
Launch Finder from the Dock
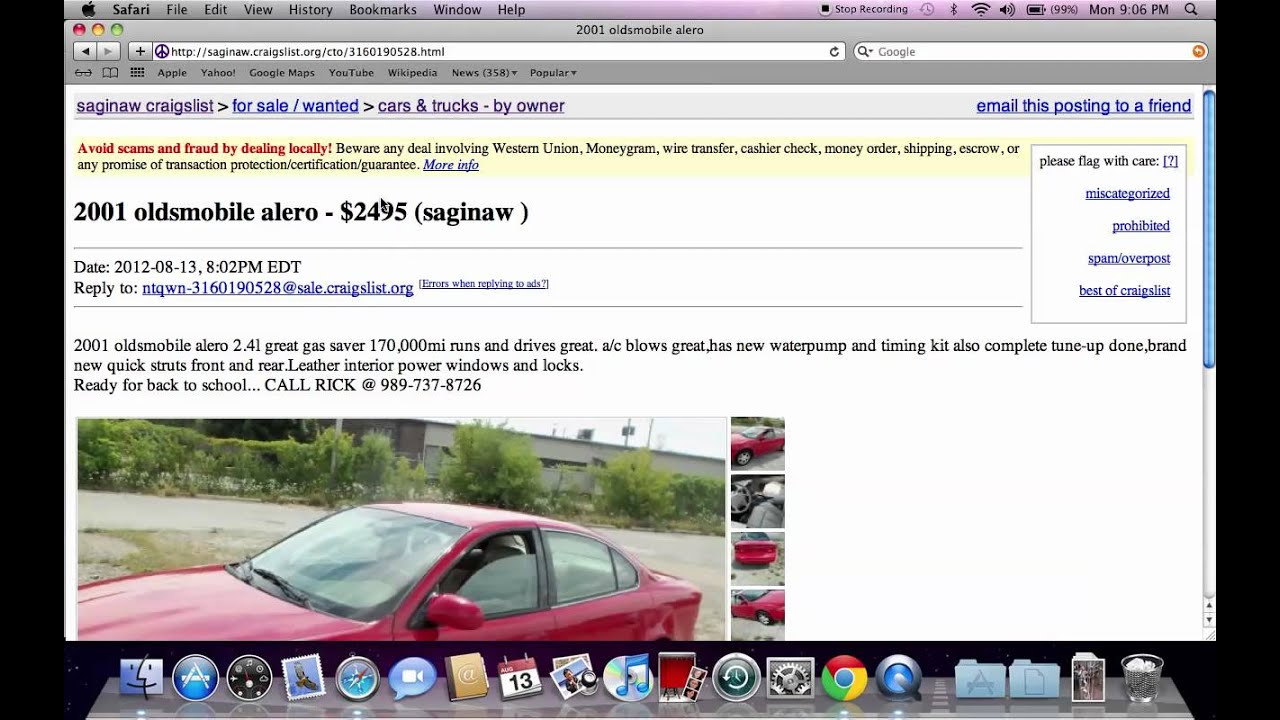tap(141, 679)
